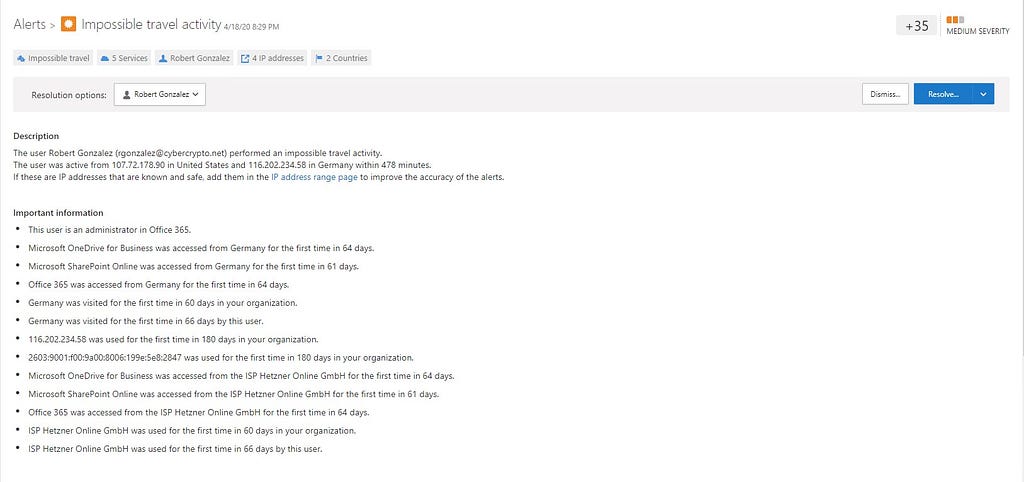The image size is (1024, 482).
Task: Open the IP address range page link
Action: pos(314,177)
